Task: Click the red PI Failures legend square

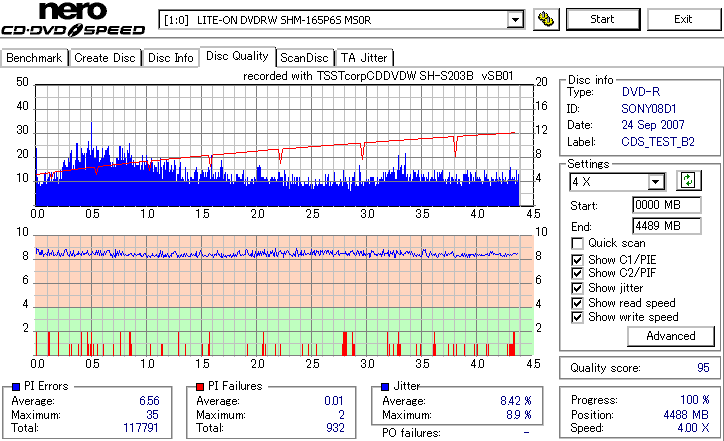Action: 200,387
